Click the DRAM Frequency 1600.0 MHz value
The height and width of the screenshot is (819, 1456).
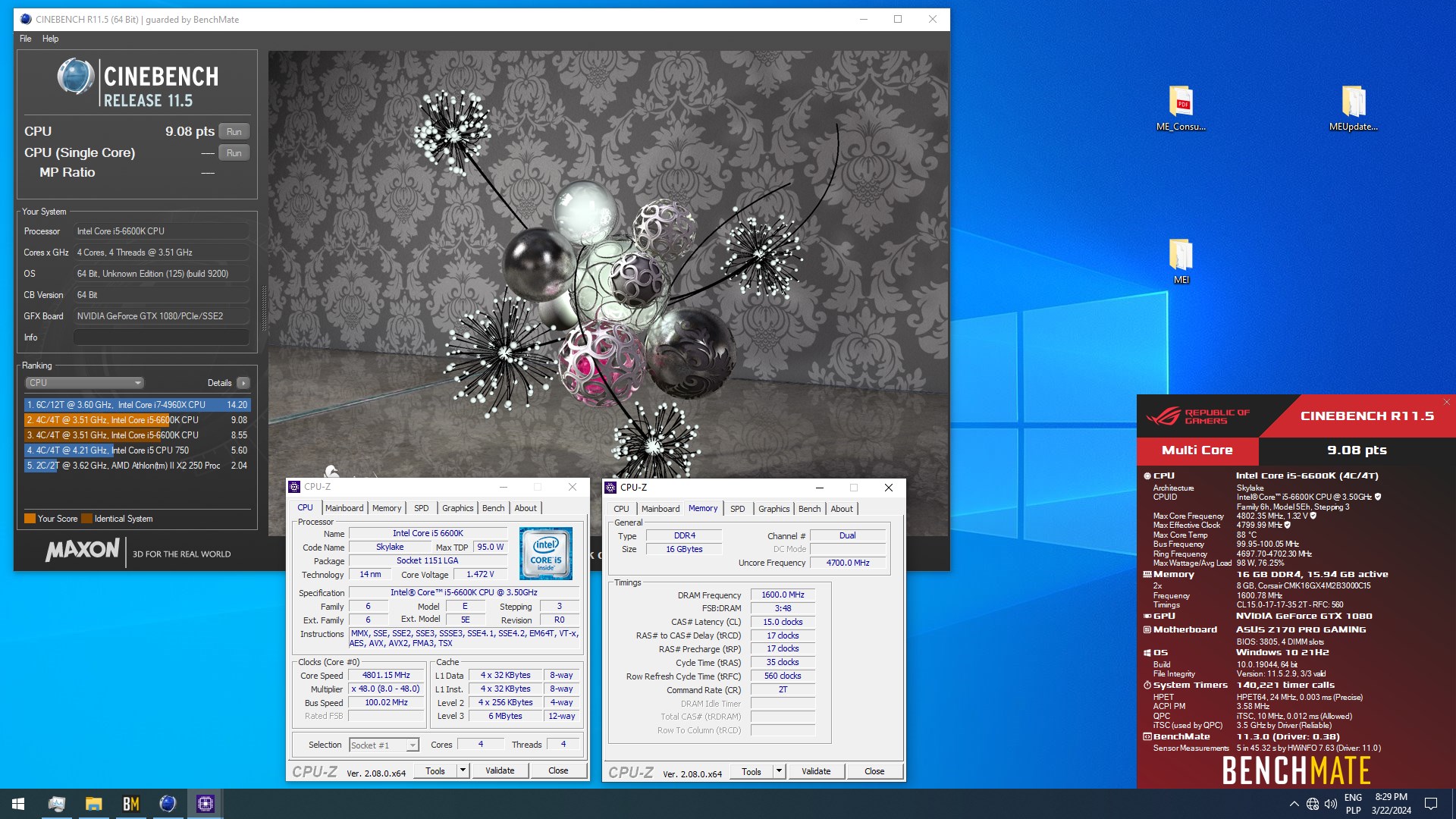[783, 595]
